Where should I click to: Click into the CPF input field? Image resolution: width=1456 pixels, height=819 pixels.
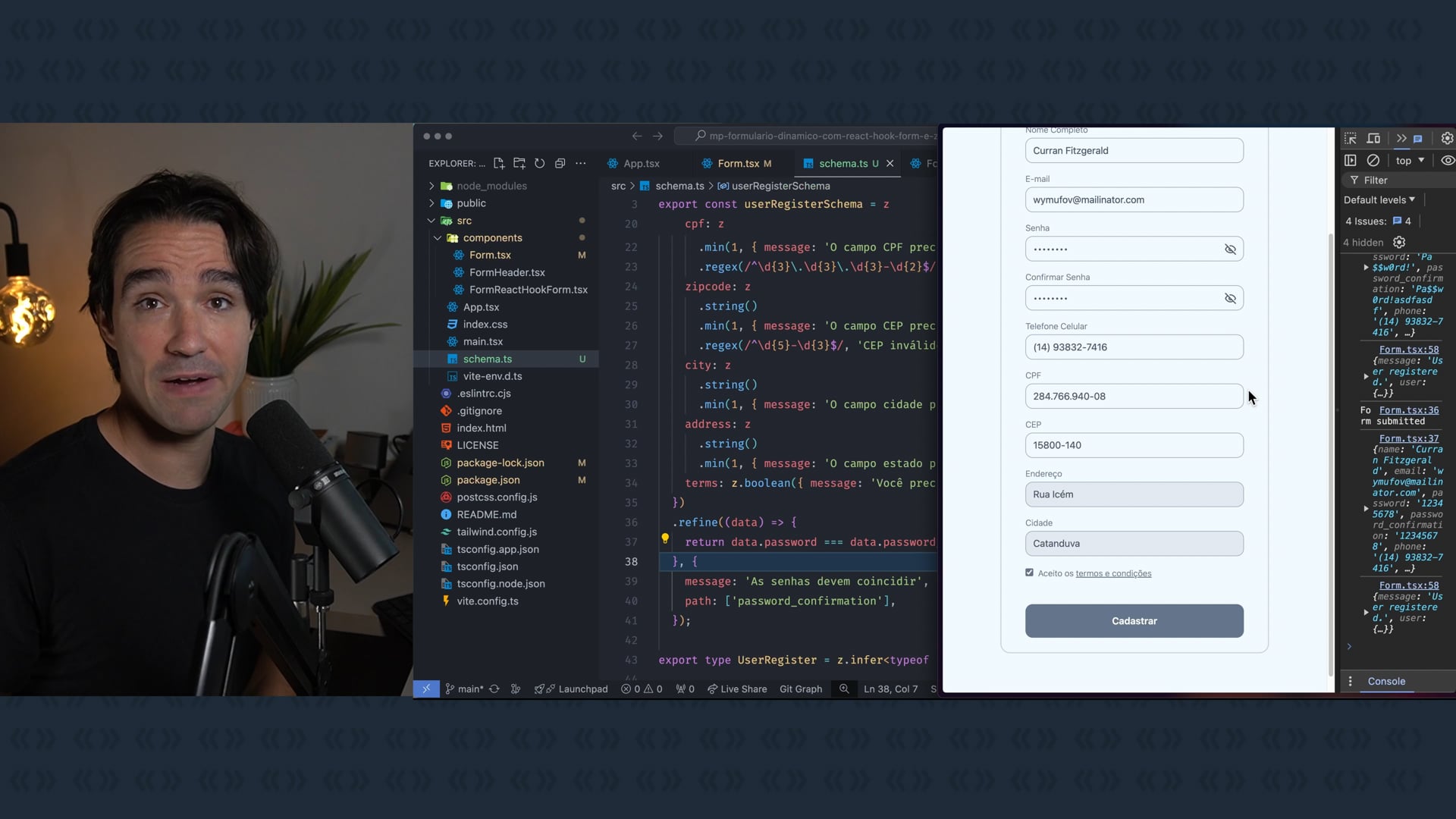(x=1133, y=396)
